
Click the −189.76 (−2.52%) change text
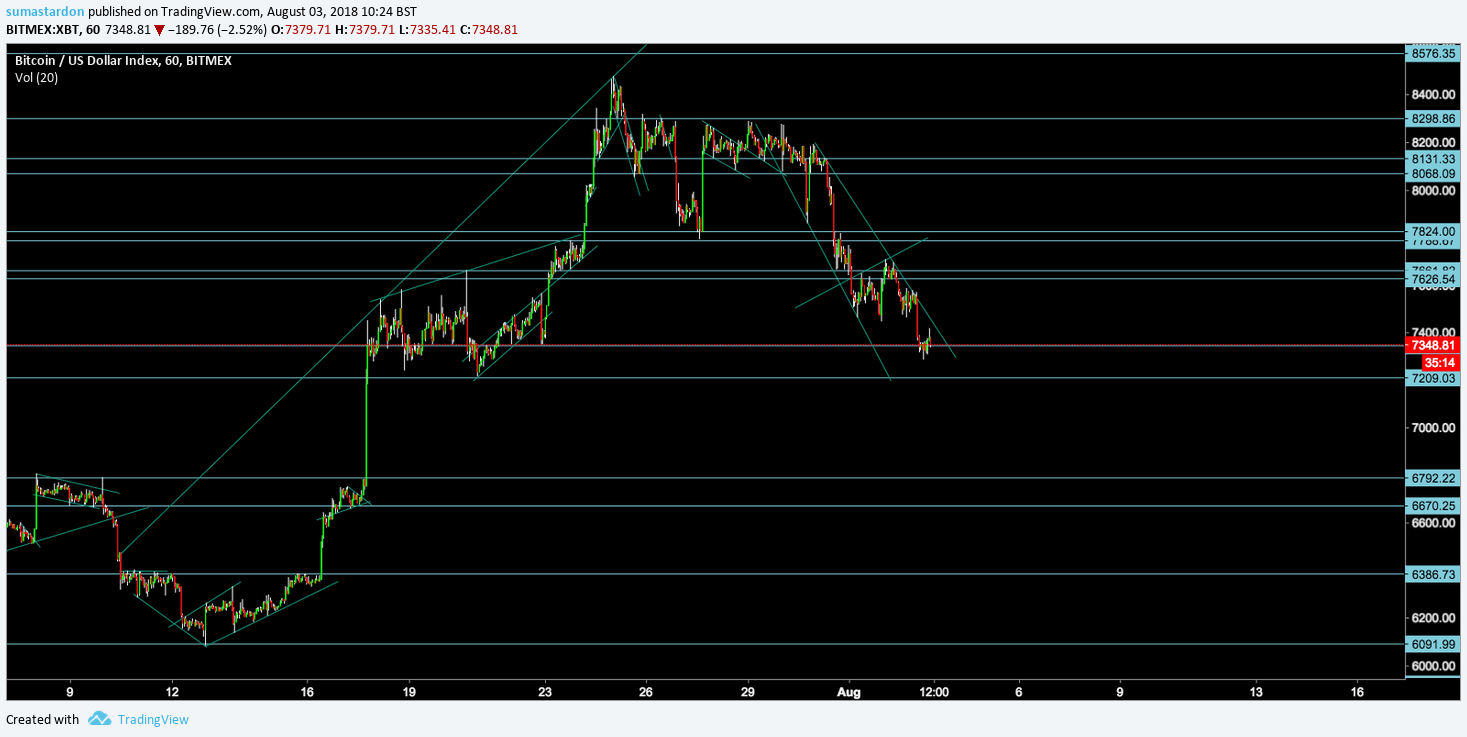coord(219,30)
